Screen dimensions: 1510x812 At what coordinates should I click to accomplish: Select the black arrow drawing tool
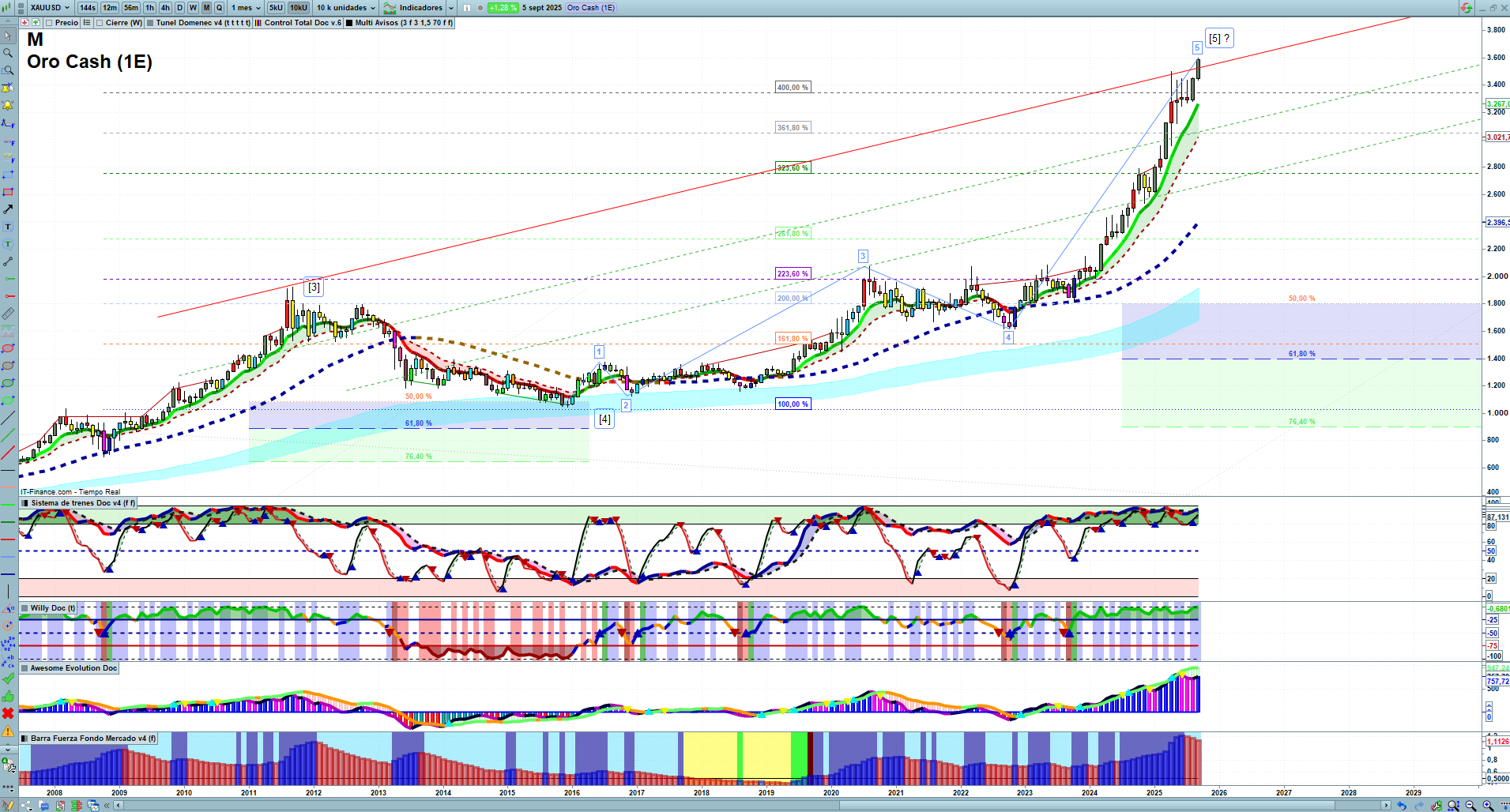(8, 209)
